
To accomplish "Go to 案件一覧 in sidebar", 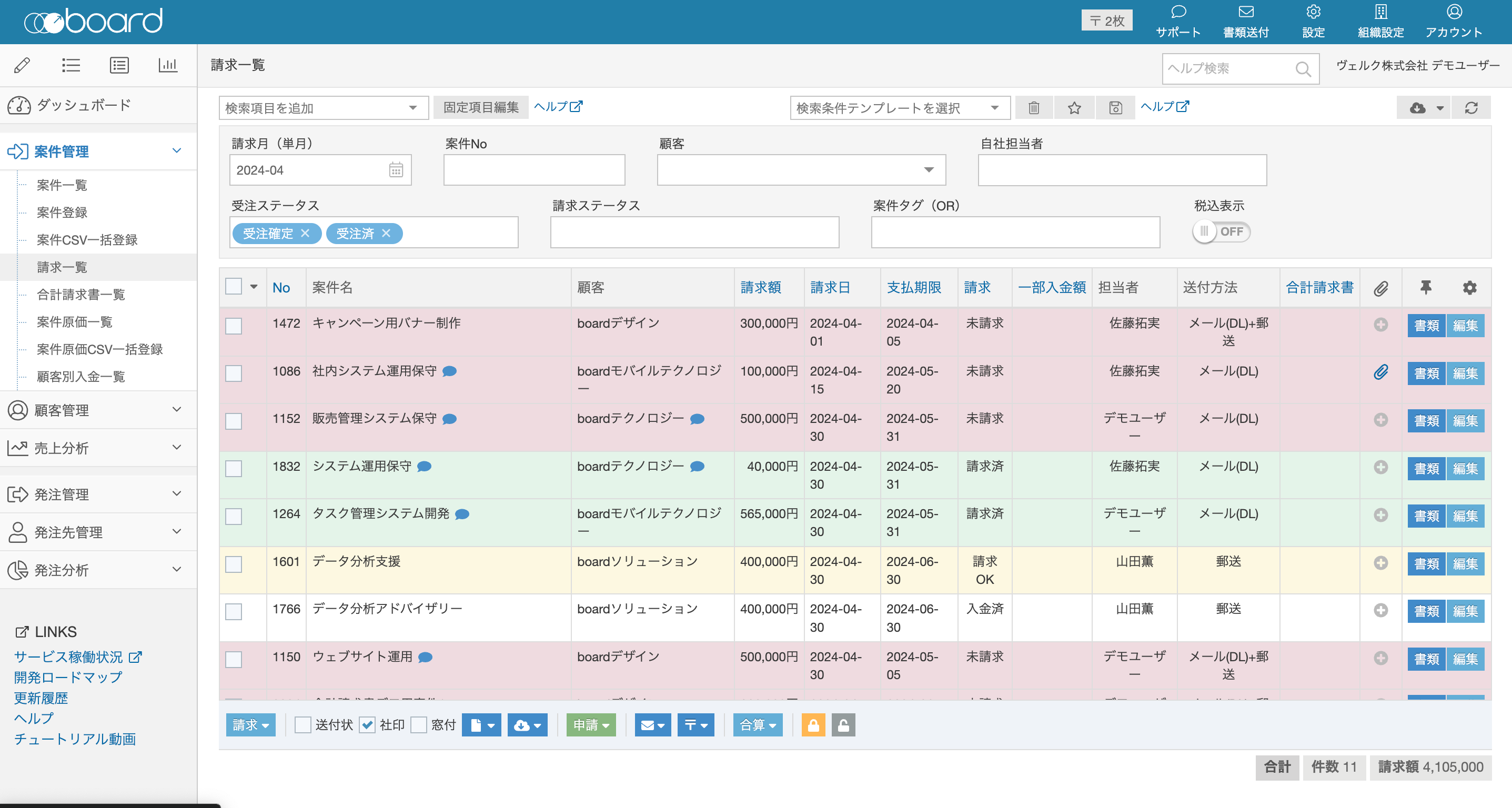I will click(x=62, y=185).
